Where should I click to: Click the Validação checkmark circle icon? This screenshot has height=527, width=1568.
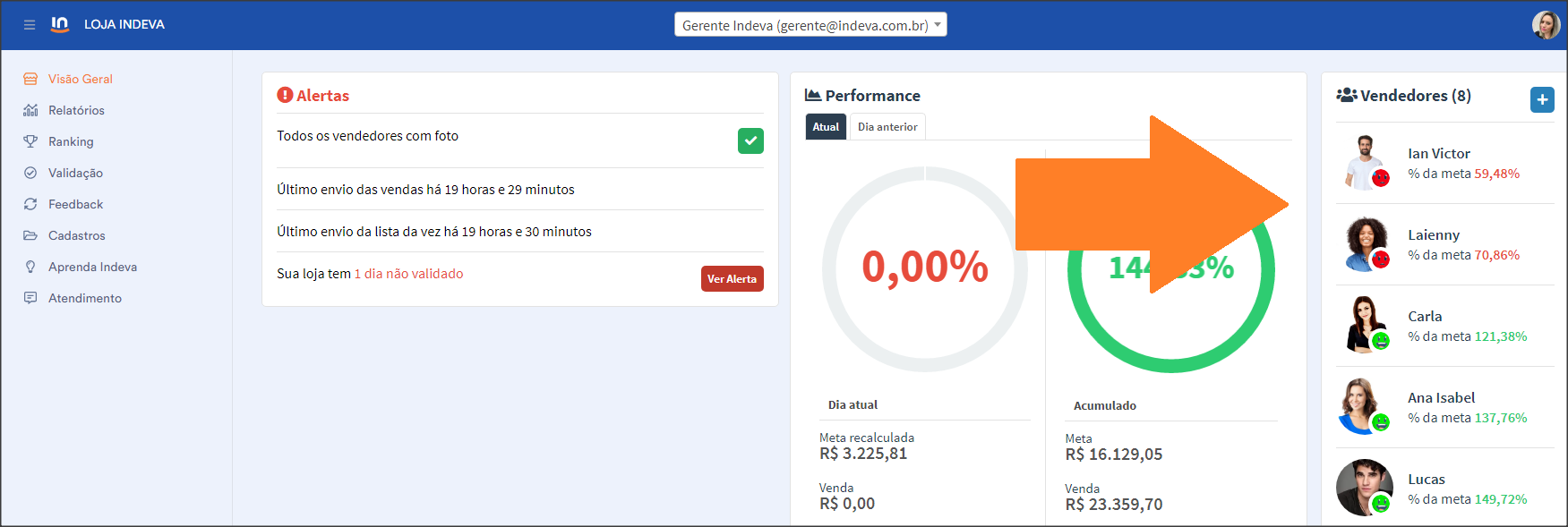30,173
